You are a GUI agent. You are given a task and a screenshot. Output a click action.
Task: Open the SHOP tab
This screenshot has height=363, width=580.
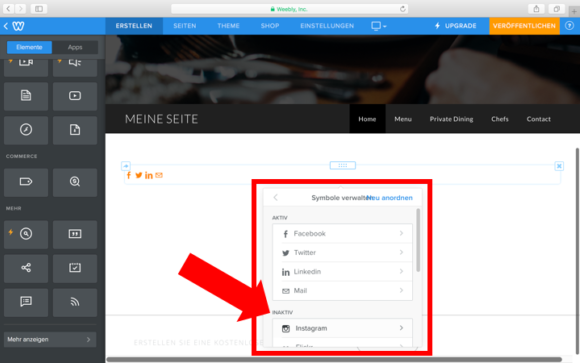(270, 26)
